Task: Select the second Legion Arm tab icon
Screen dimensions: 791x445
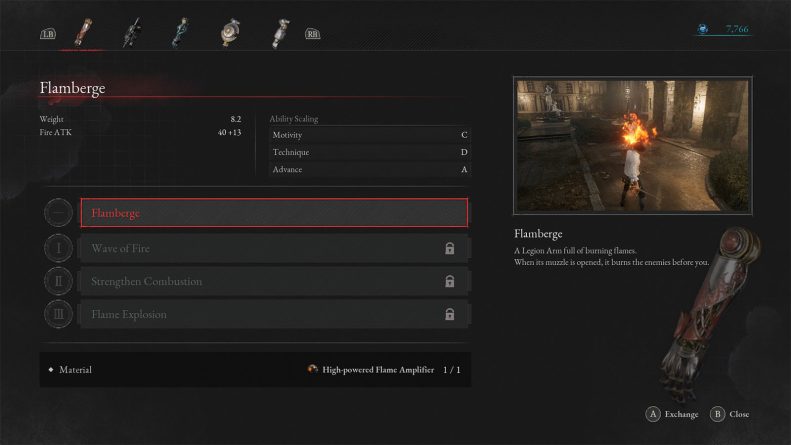Action: click(x=132, y=33)
